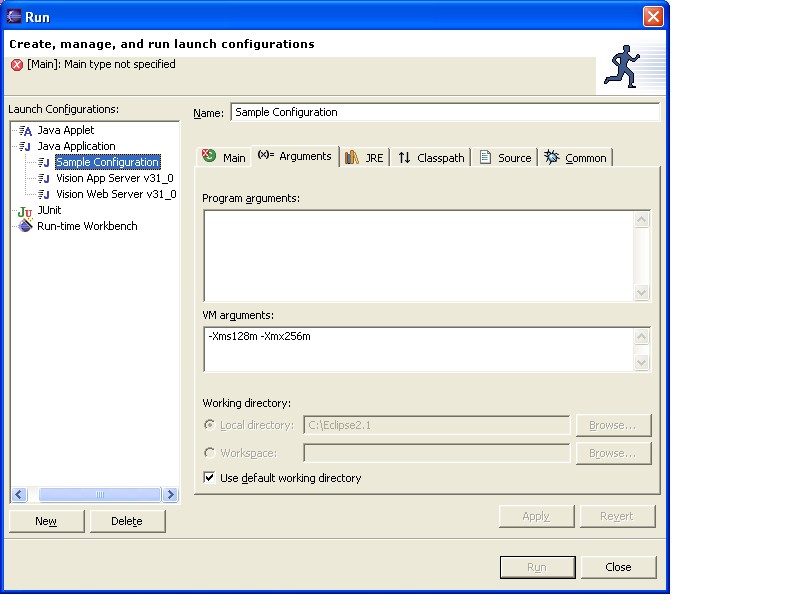Open the Classpath tab
This screenshot has width=800, height=600.
pos(432,158)
